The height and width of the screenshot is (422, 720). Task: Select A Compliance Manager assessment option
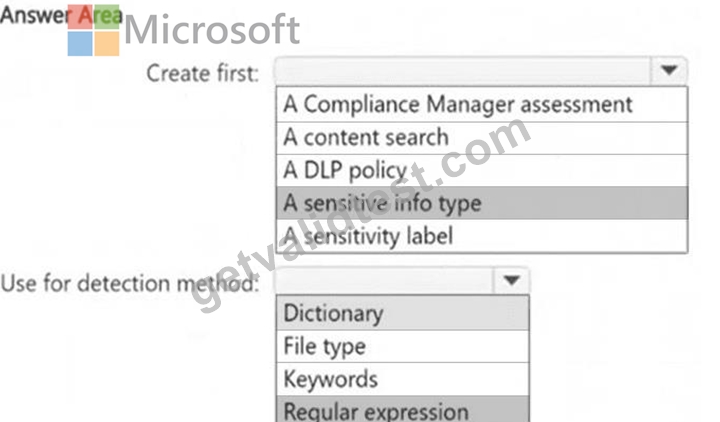[482, 105]
